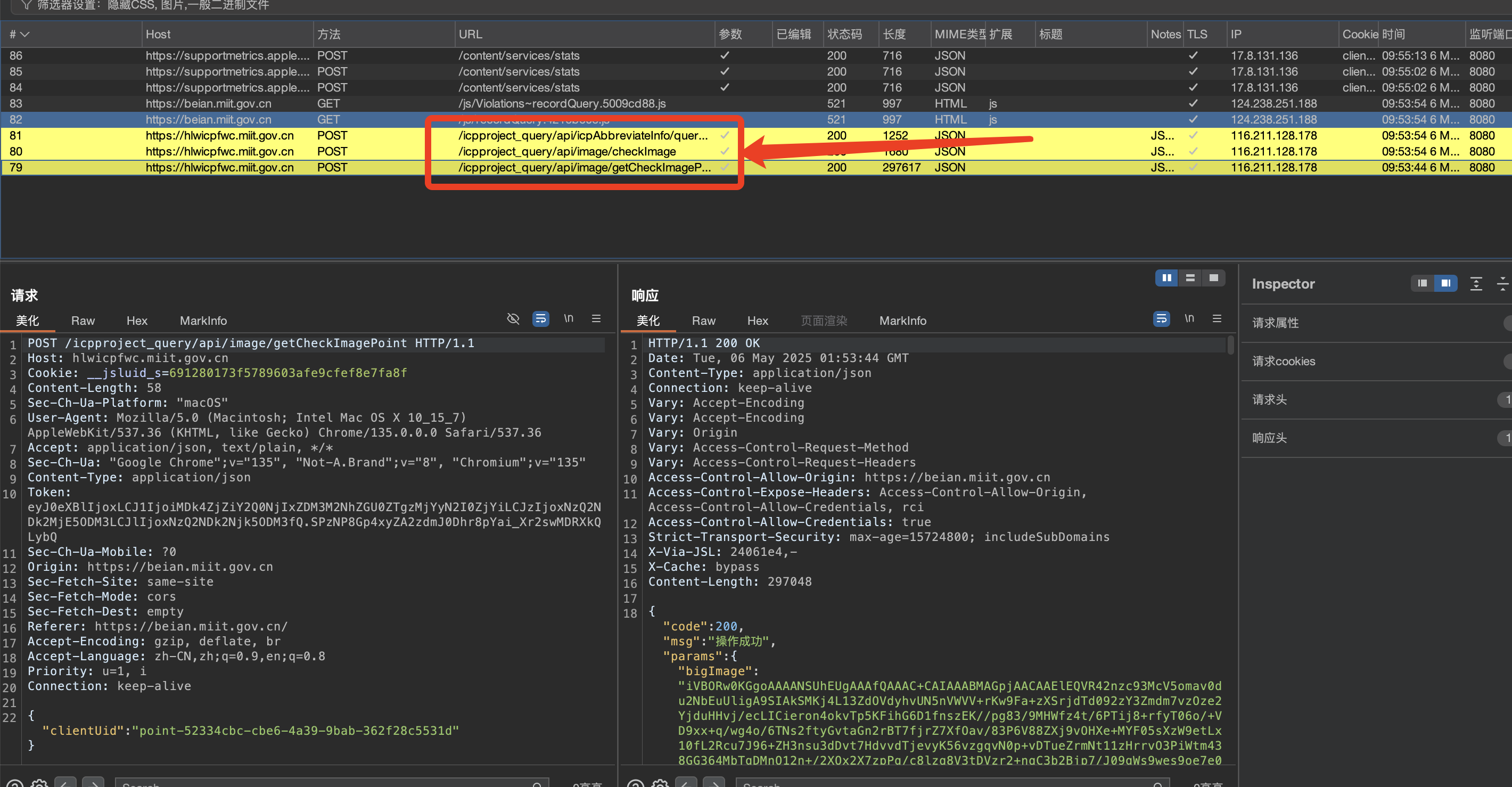Open response panel hamburger options menu
This screenshot has width=1512, height=787.
point(1217,318)
